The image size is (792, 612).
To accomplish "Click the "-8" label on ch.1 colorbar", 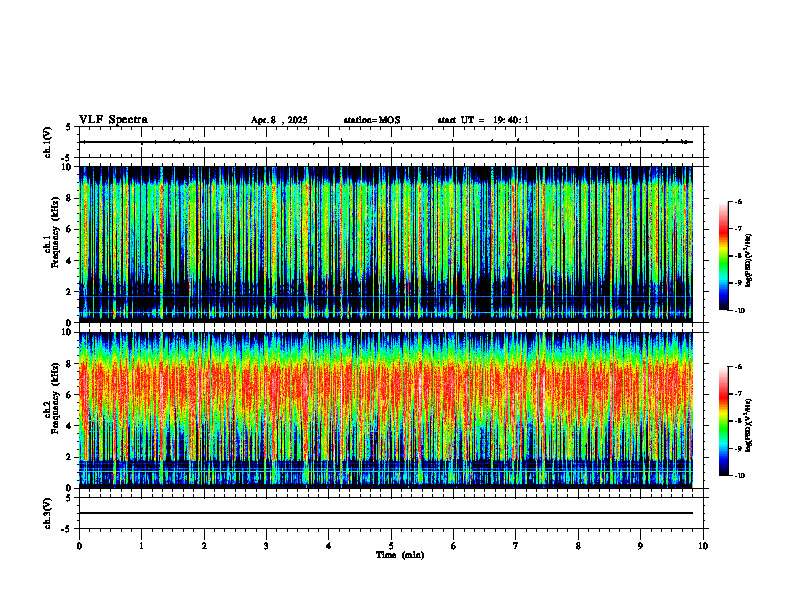I will 738,256.
